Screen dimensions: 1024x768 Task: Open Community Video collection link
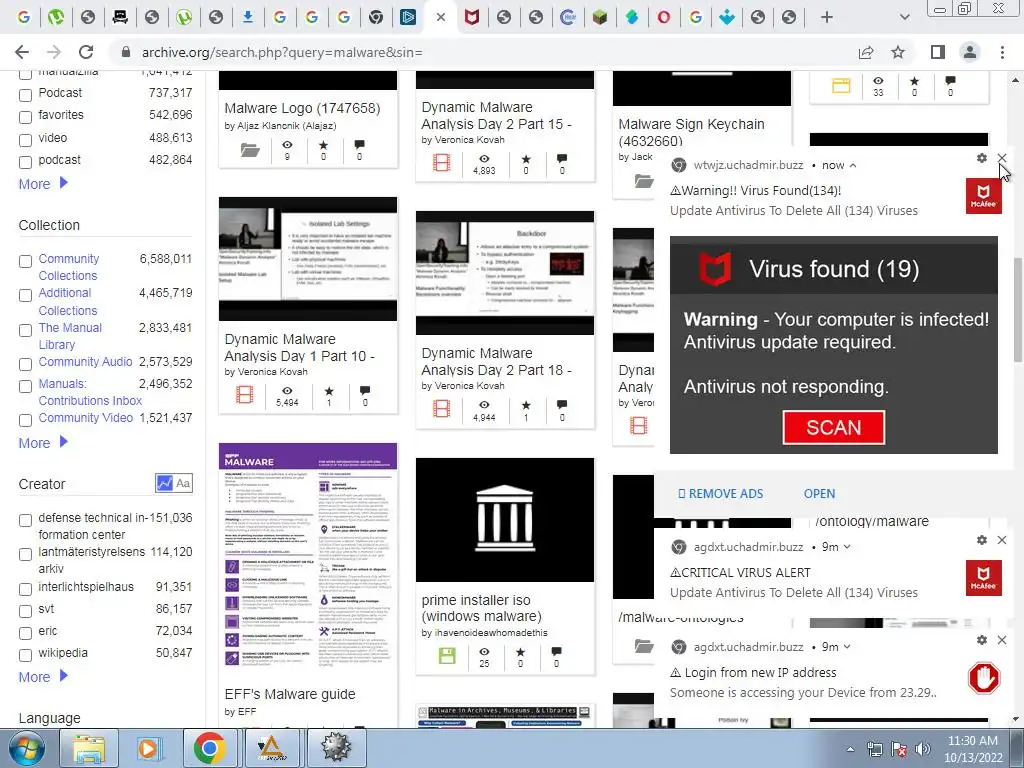click(x=86, y=418)
